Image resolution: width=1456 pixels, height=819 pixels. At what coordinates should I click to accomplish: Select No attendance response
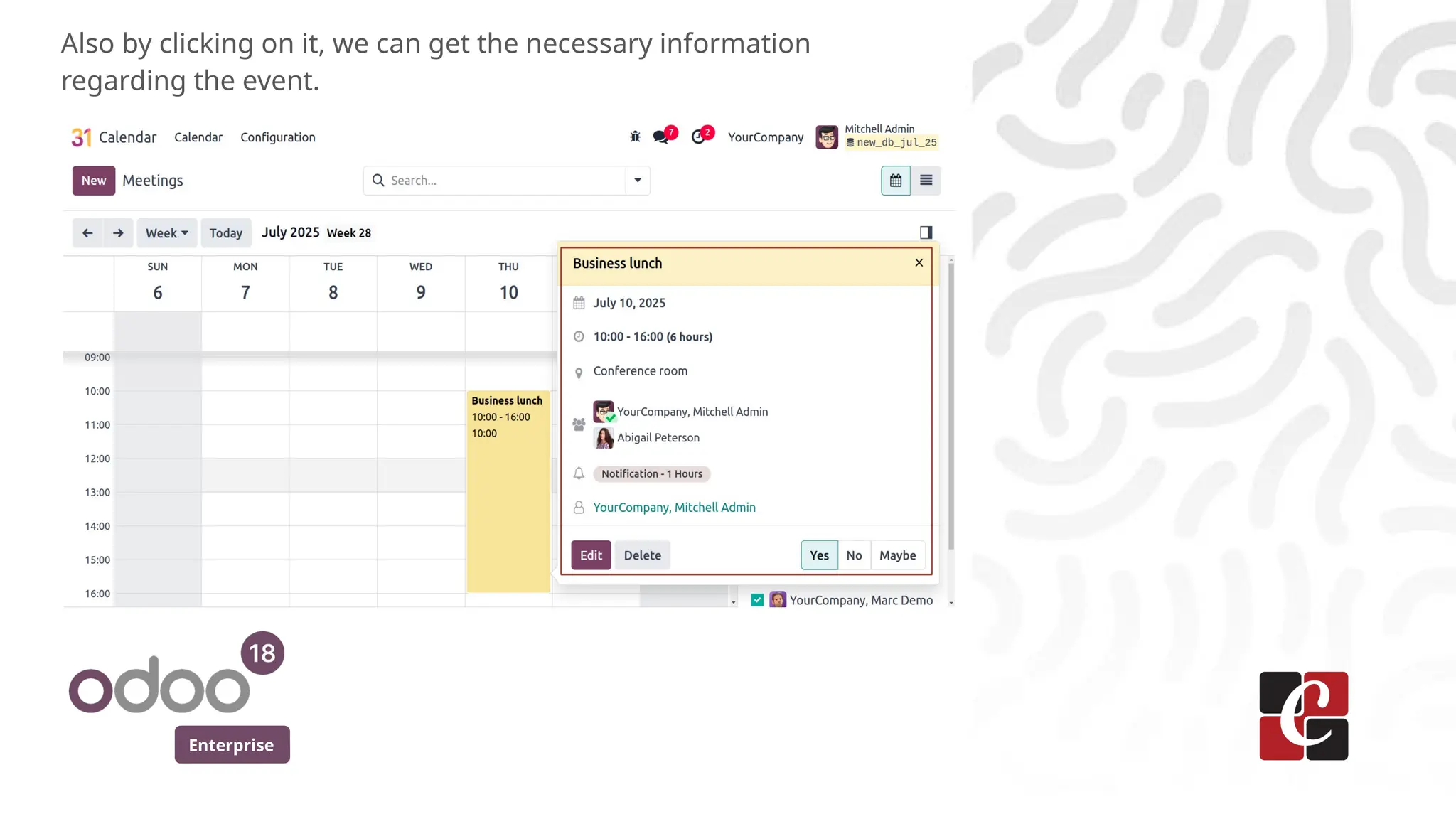(854, 555)
